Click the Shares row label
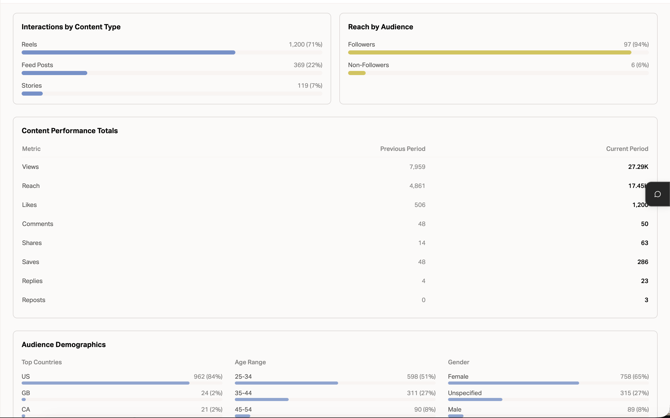The width and height of the screenshot is (670, 418). (32, 243)
